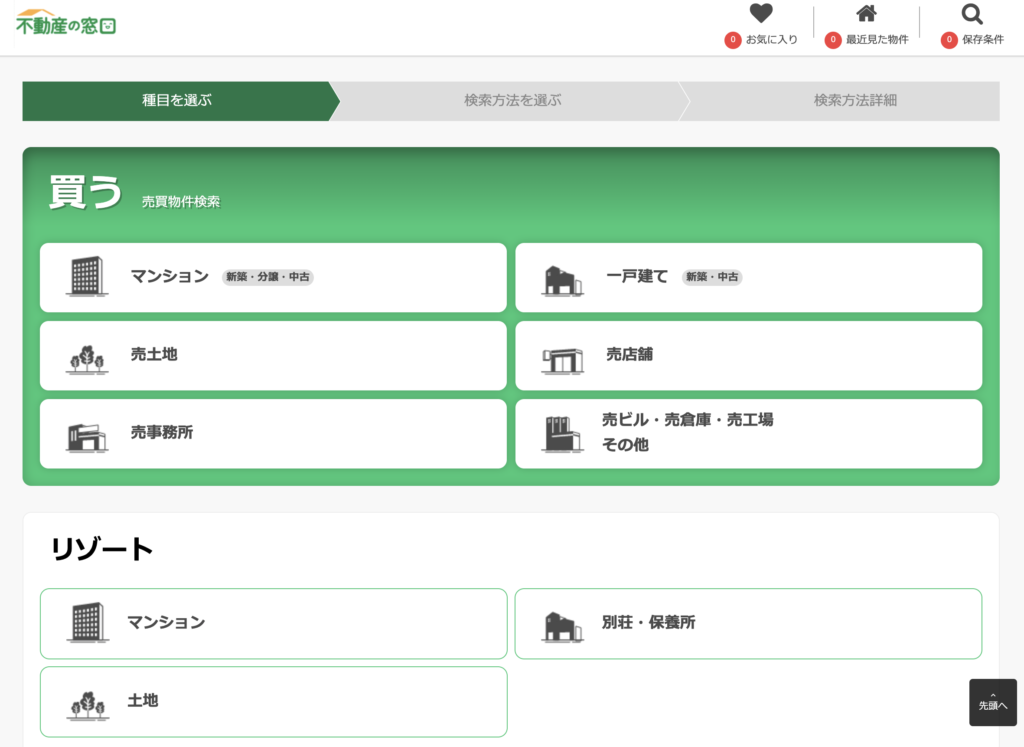
Task: Select the 検索方法を選ぶ step tab
Action: pos(513,101)
